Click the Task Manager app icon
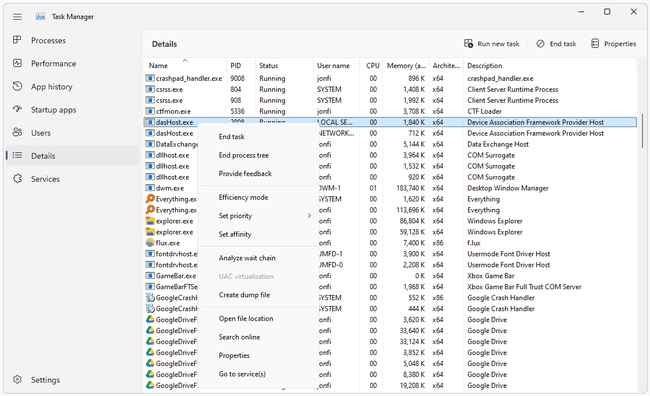 point(40,17)
